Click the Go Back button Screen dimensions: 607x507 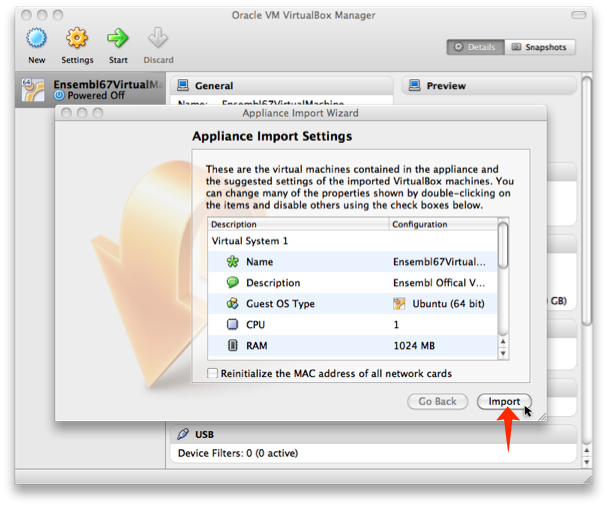pyautogui.click(x=437, y=401)
